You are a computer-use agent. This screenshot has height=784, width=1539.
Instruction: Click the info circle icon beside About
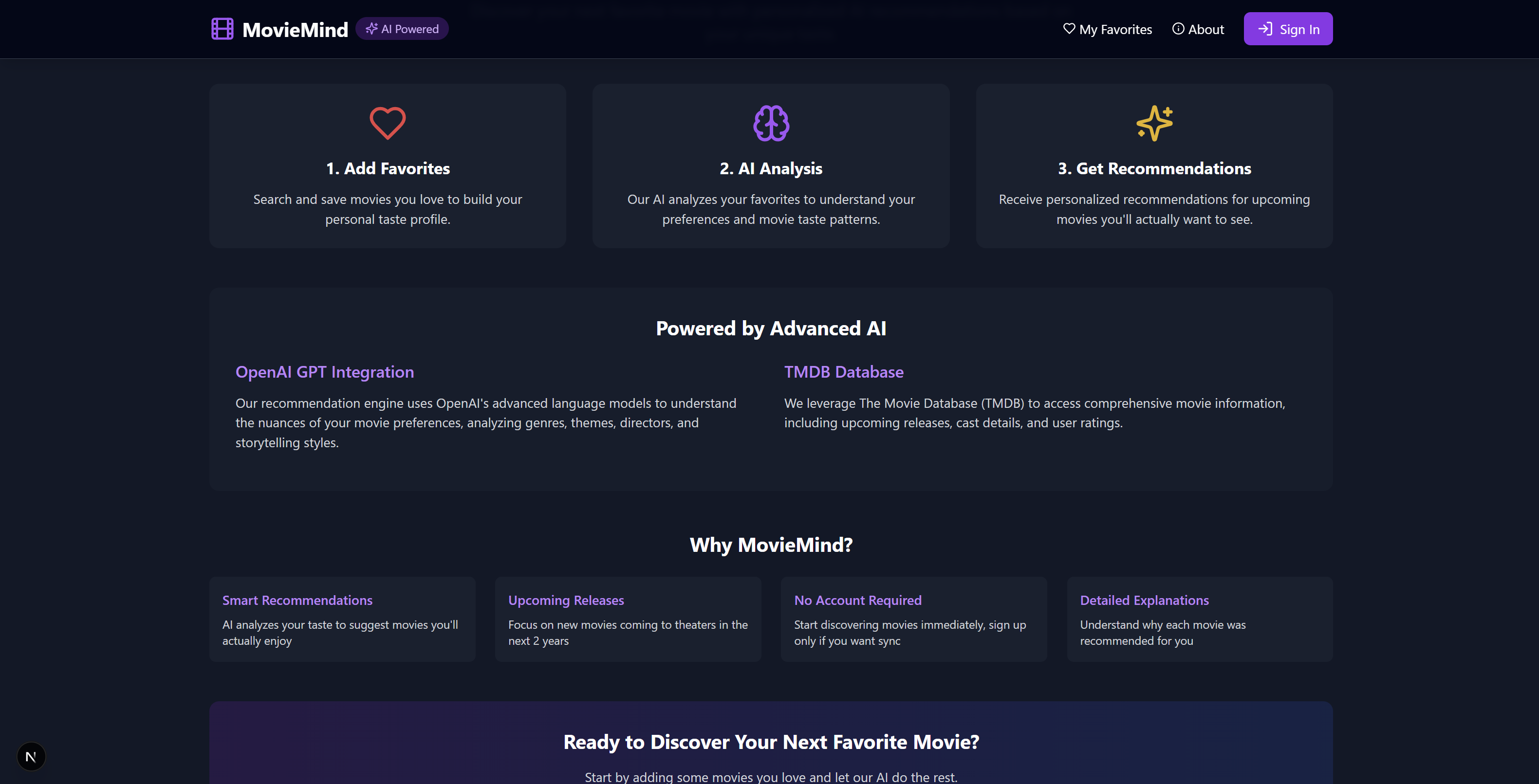(1178, 29)
